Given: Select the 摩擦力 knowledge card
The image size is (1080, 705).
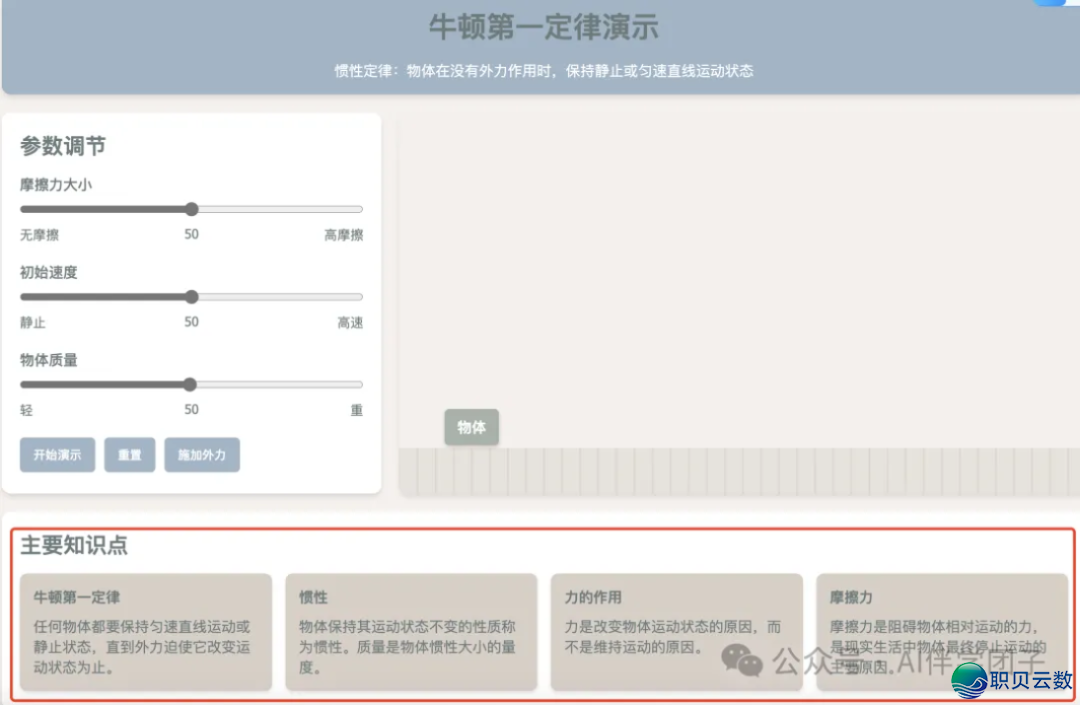Looking at the screenshot, I should pyautogui.click(x=941, y=632).
